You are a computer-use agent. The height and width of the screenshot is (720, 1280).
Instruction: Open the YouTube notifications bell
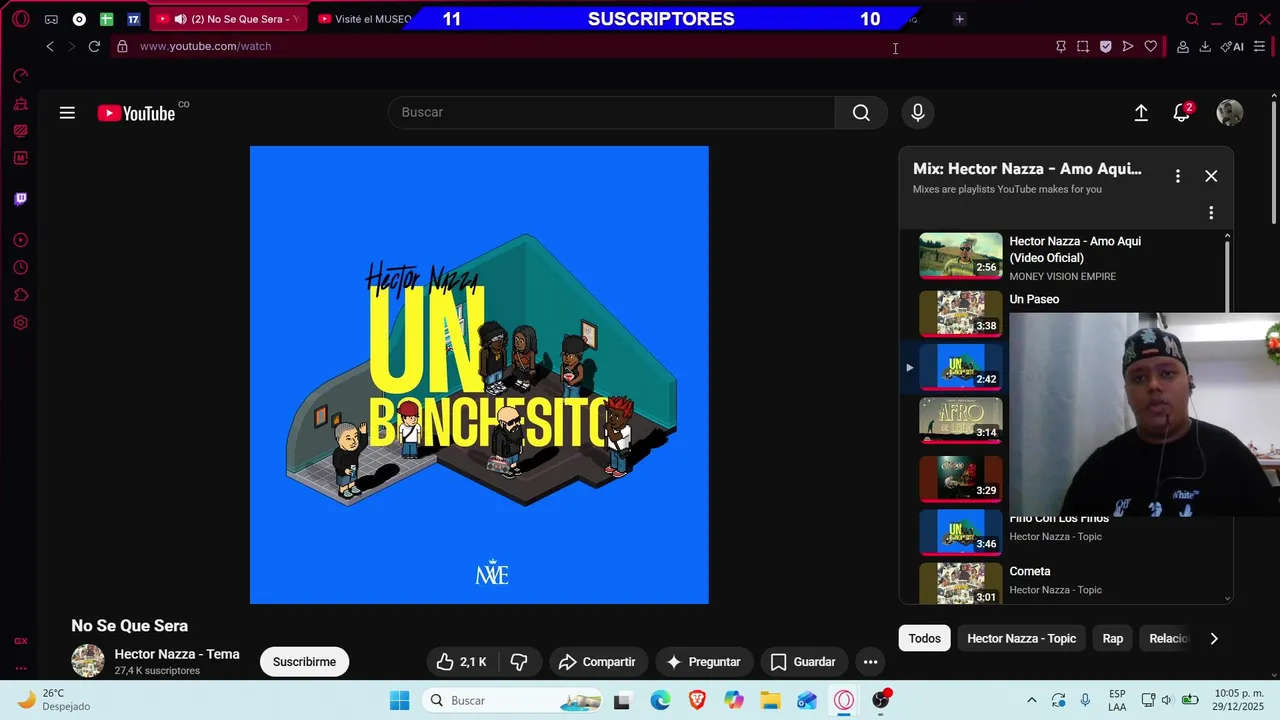coord(1182,113)
